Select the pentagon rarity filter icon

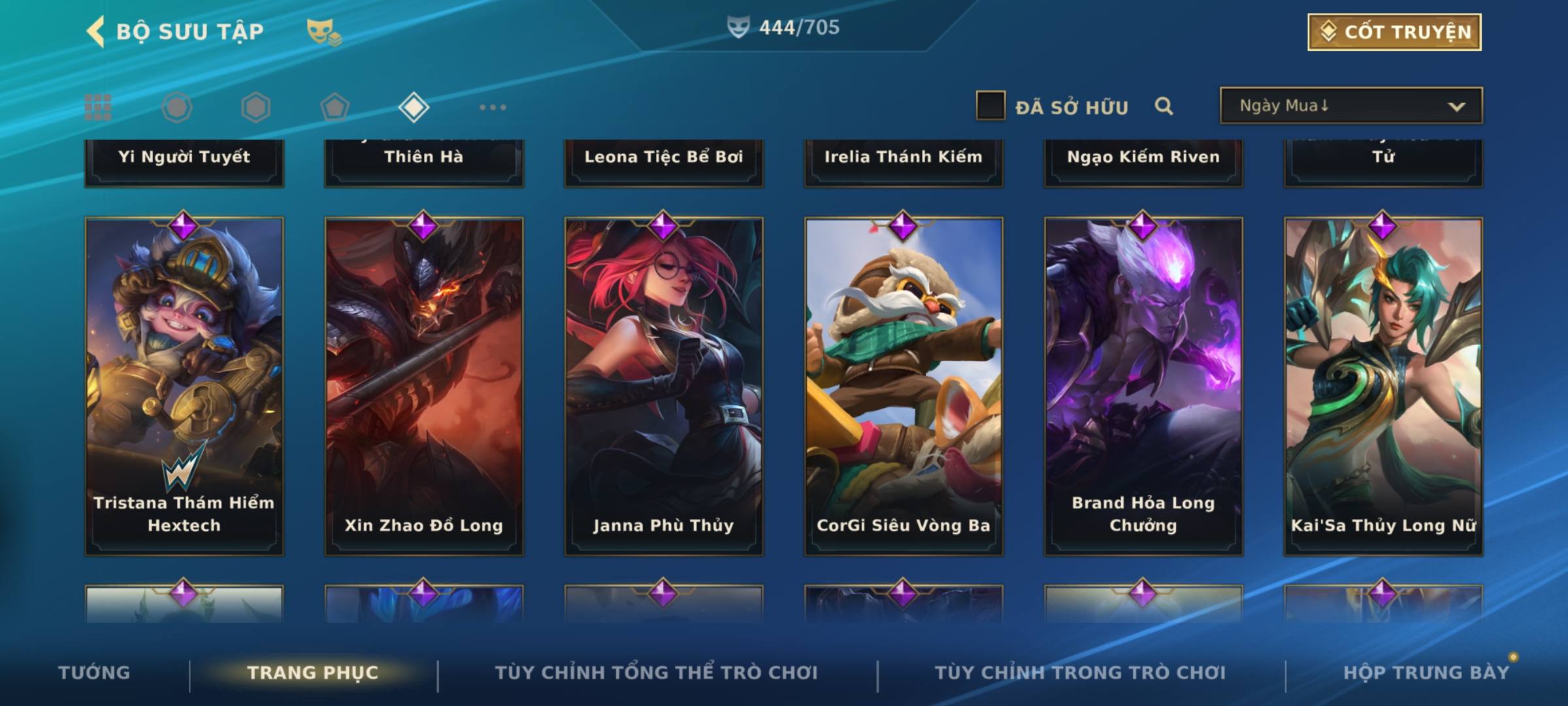335,107
